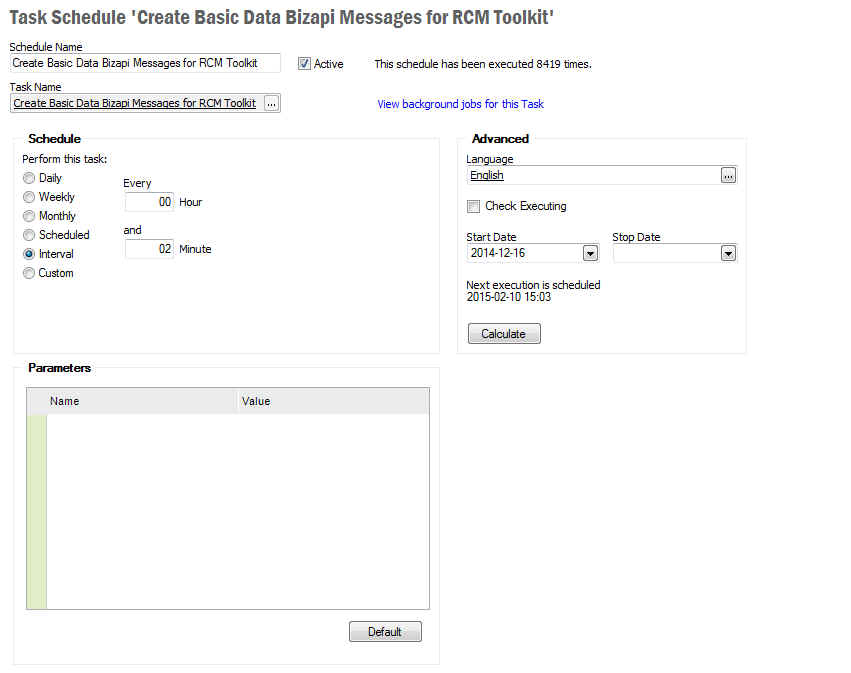Image resolution: width=851 pixels, height=673 pixels.
Task: Click the Minute interval input field
Action: [149, 249]
